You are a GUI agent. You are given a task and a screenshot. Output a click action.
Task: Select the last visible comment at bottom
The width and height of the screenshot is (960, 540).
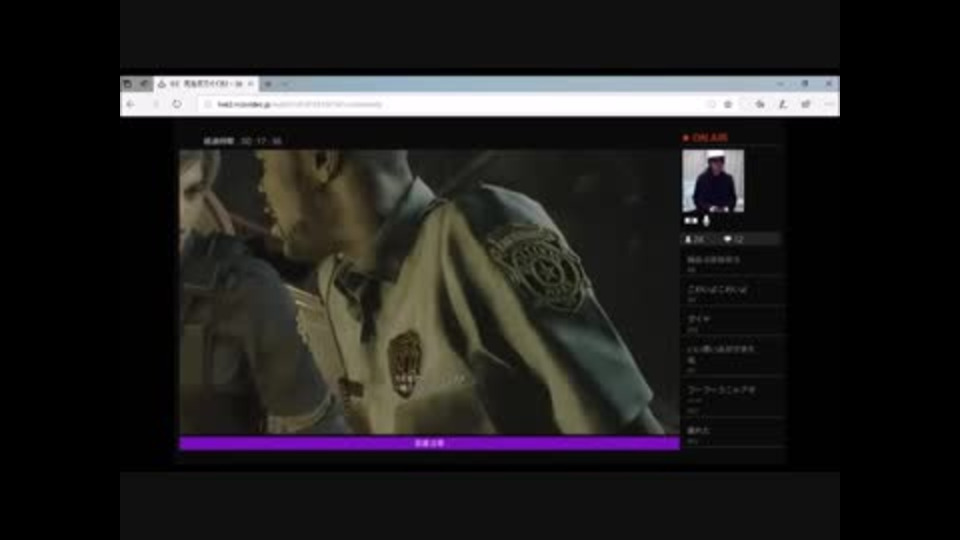pyautogui.click(x=732, y=434)
